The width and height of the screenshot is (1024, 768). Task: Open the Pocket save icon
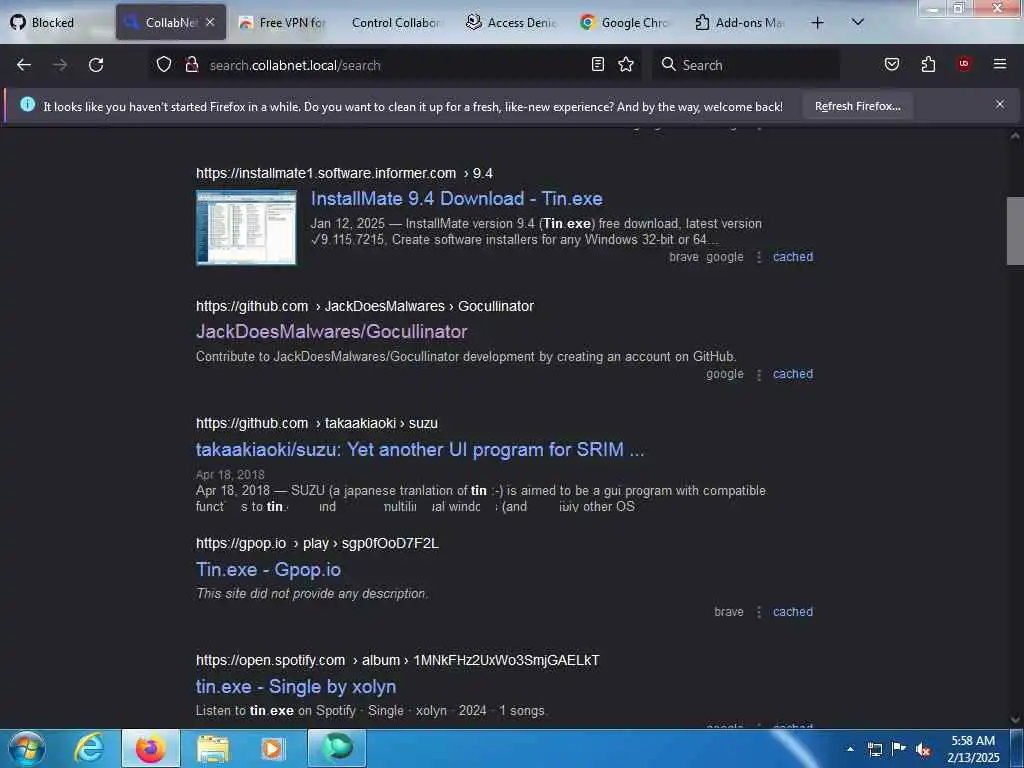pyautogui.click(x=892, y=64)
